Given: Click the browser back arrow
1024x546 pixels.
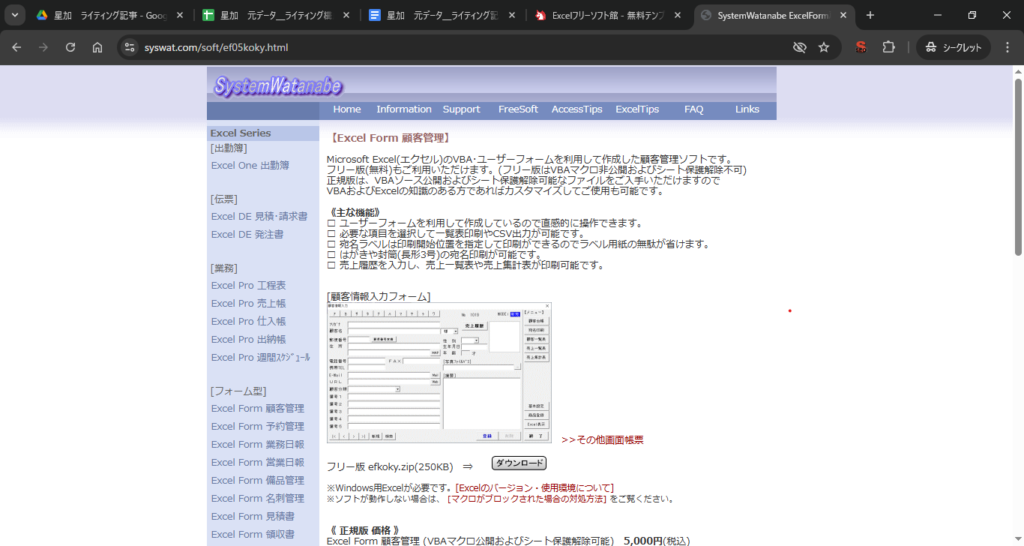Looking at the screenshot, I should click(x=16, y=47).
